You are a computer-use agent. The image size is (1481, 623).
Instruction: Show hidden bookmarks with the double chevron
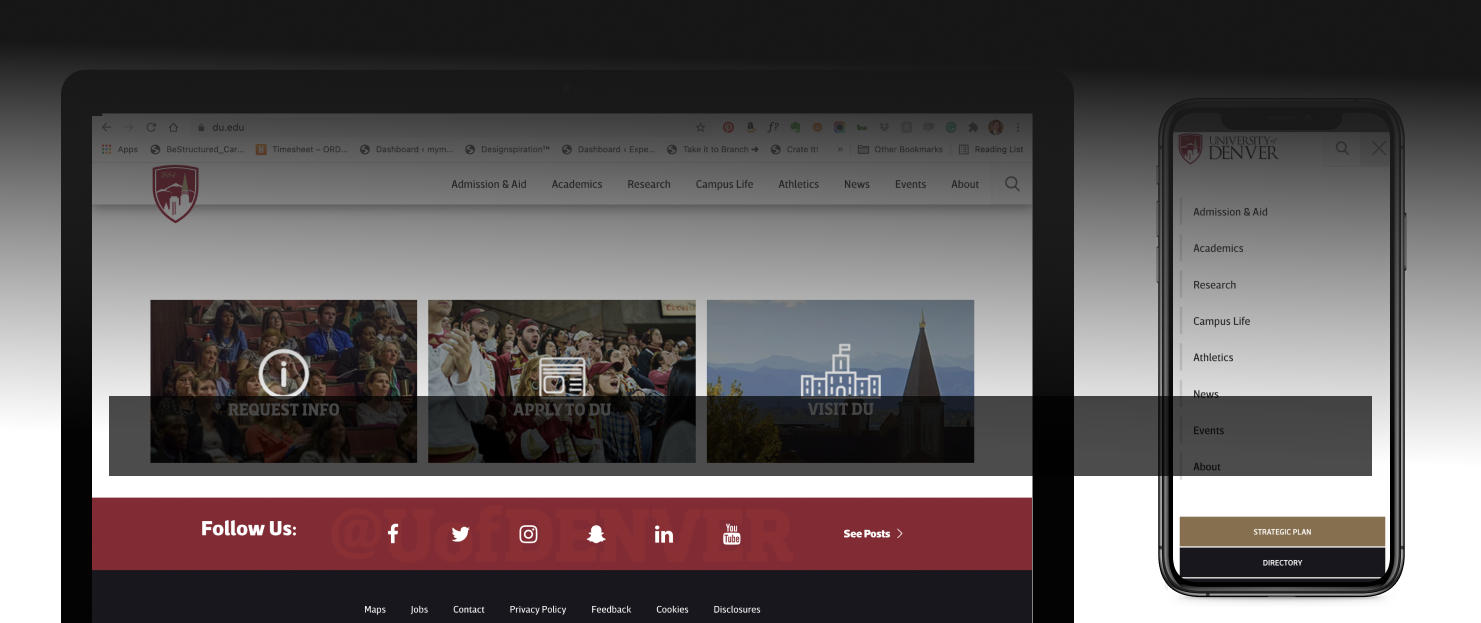tap(839, 149)
